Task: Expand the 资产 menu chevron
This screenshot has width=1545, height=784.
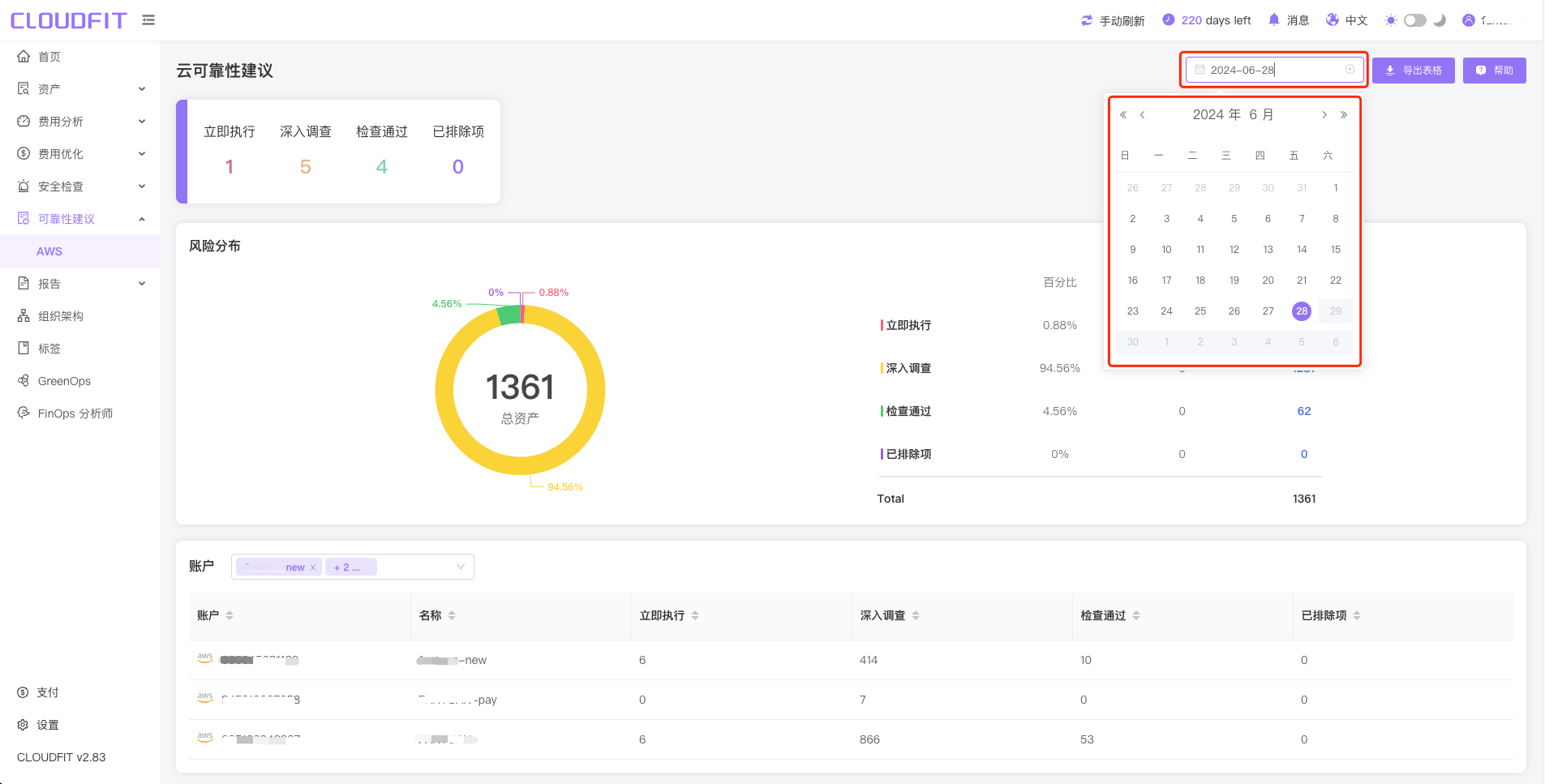Action: point(142,89)
